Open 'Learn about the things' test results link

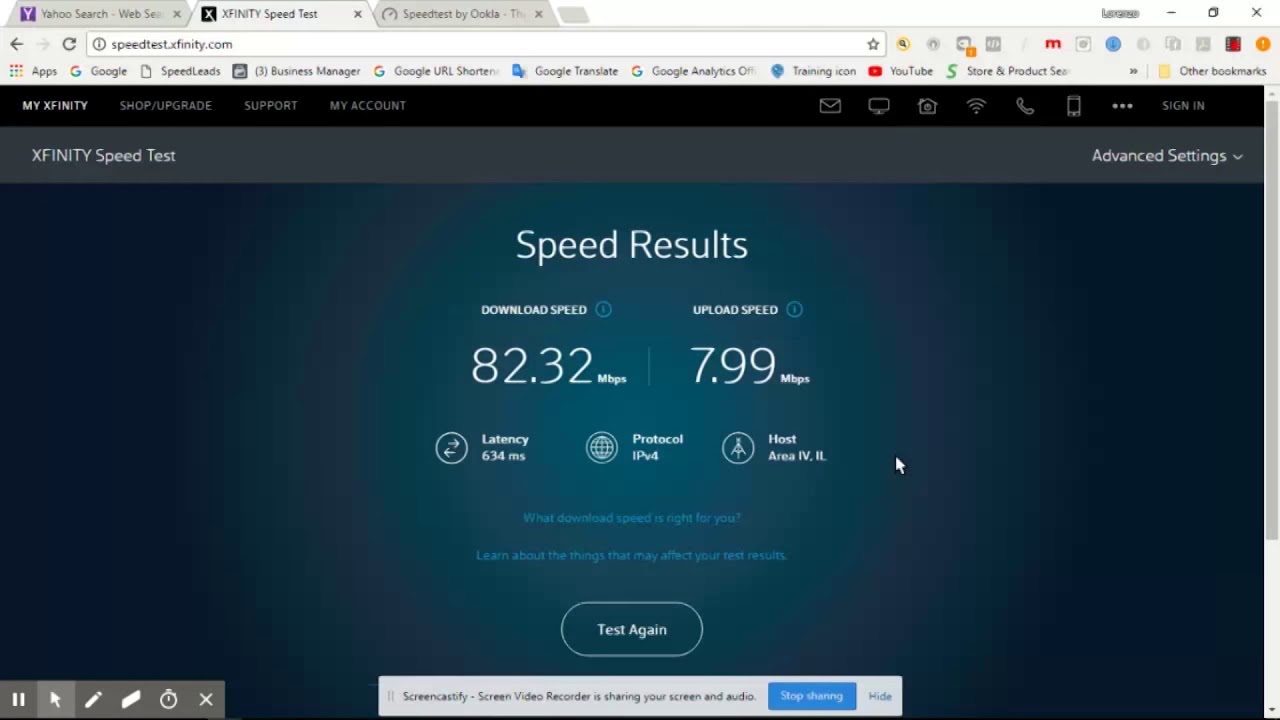pyautogui.click(x=632, y=555)
